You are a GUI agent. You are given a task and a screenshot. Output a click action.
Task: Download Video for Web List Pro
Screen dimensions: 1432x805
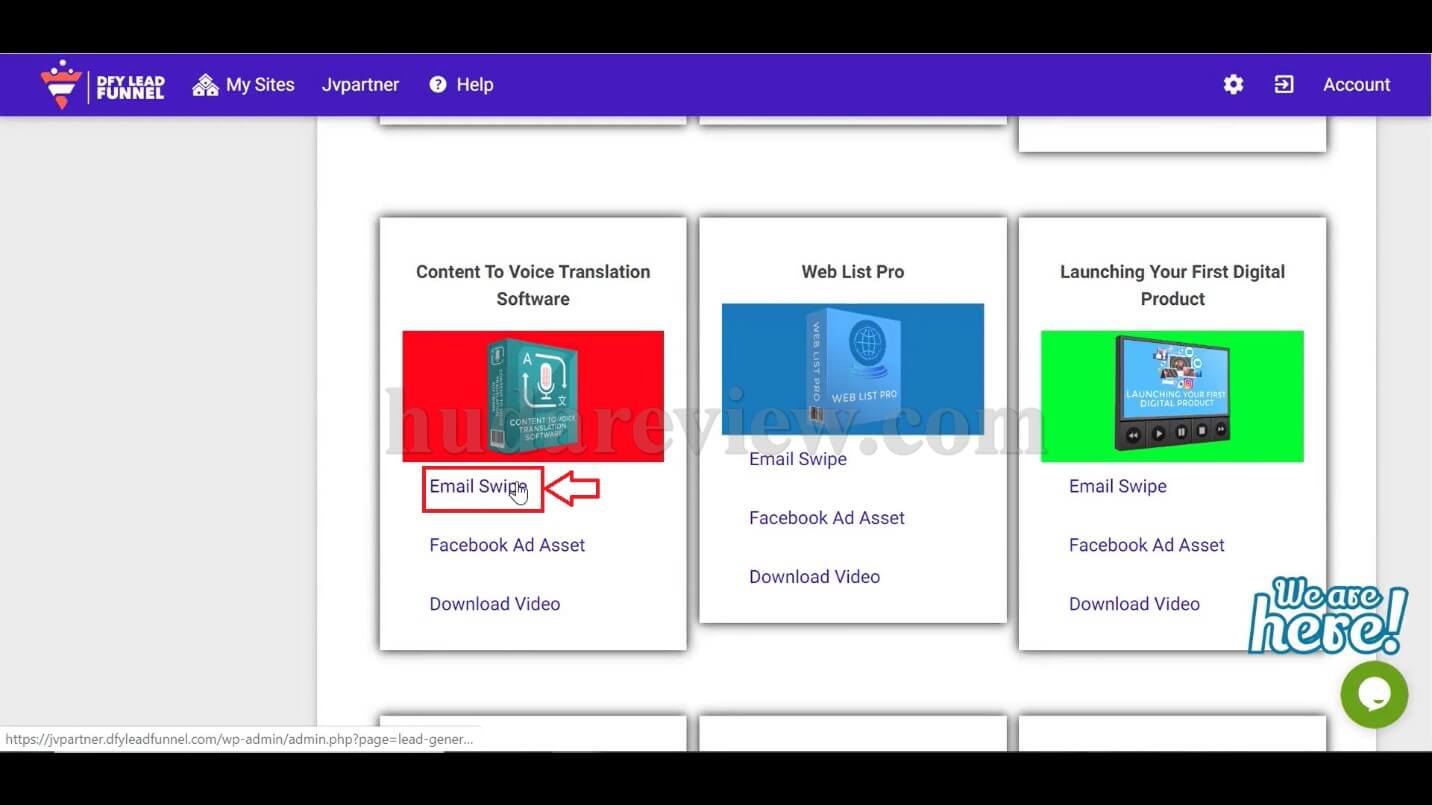[814, 577]
